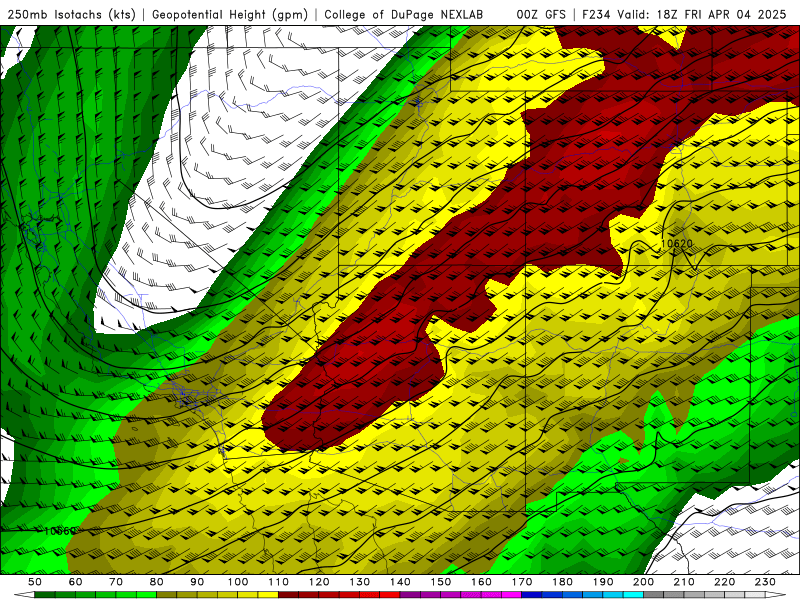This screenshot has height=600, width=800.
Task: Click the '230' value on the color scale
Action: 765,582
